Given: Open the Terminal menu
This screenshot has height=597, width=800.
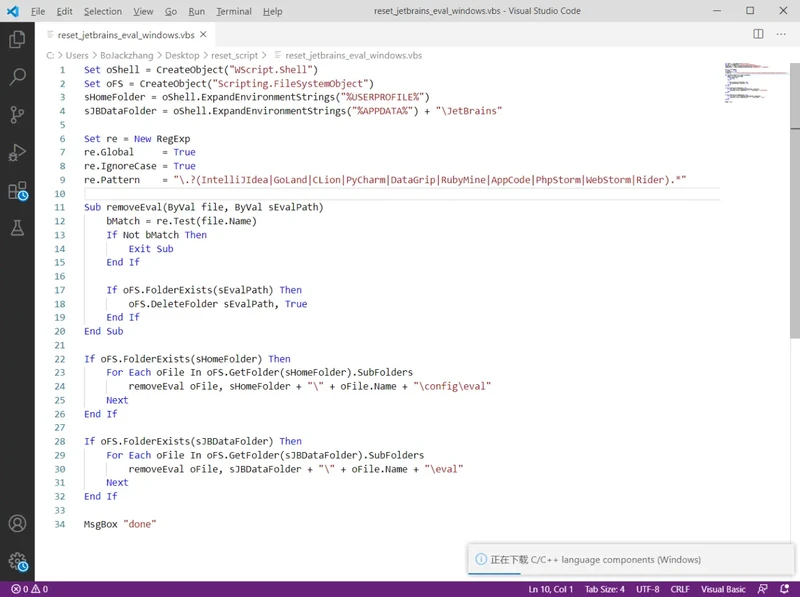Looking at the screenshot, I should tap(234, 11).
